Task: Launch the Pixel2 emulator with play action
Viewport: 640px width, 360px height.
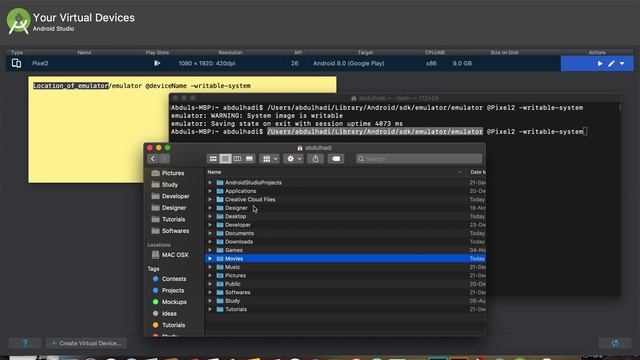Action: (600, 64)
